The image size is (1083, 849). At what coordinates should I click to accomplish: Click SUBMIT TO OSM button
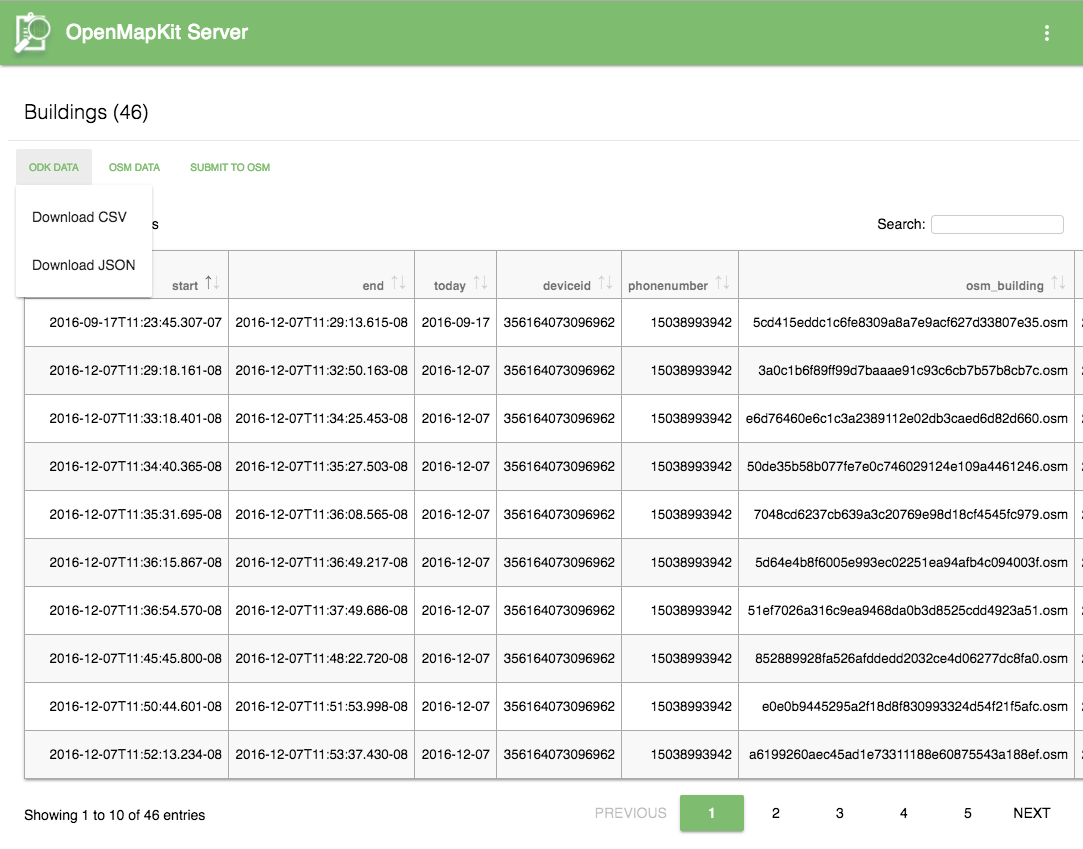(x=230, y=167)
